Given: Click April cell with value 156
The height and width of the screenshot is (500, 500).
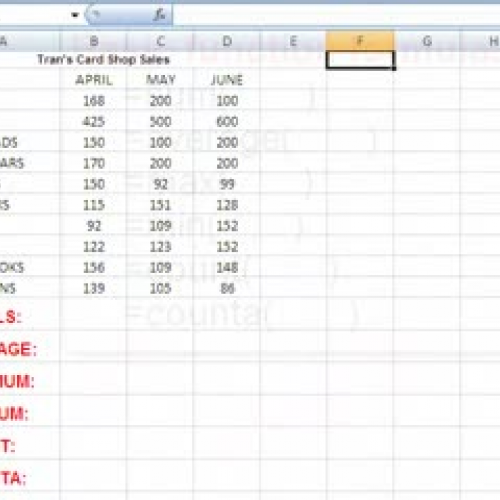Looking at the screenshot, I should point(94,267).
